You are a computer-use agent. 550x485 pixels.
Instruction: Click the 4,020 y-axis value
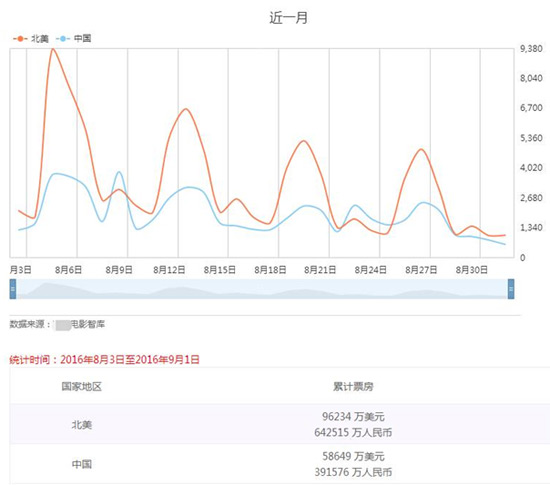pyautogui.click(x=531, y=168)
